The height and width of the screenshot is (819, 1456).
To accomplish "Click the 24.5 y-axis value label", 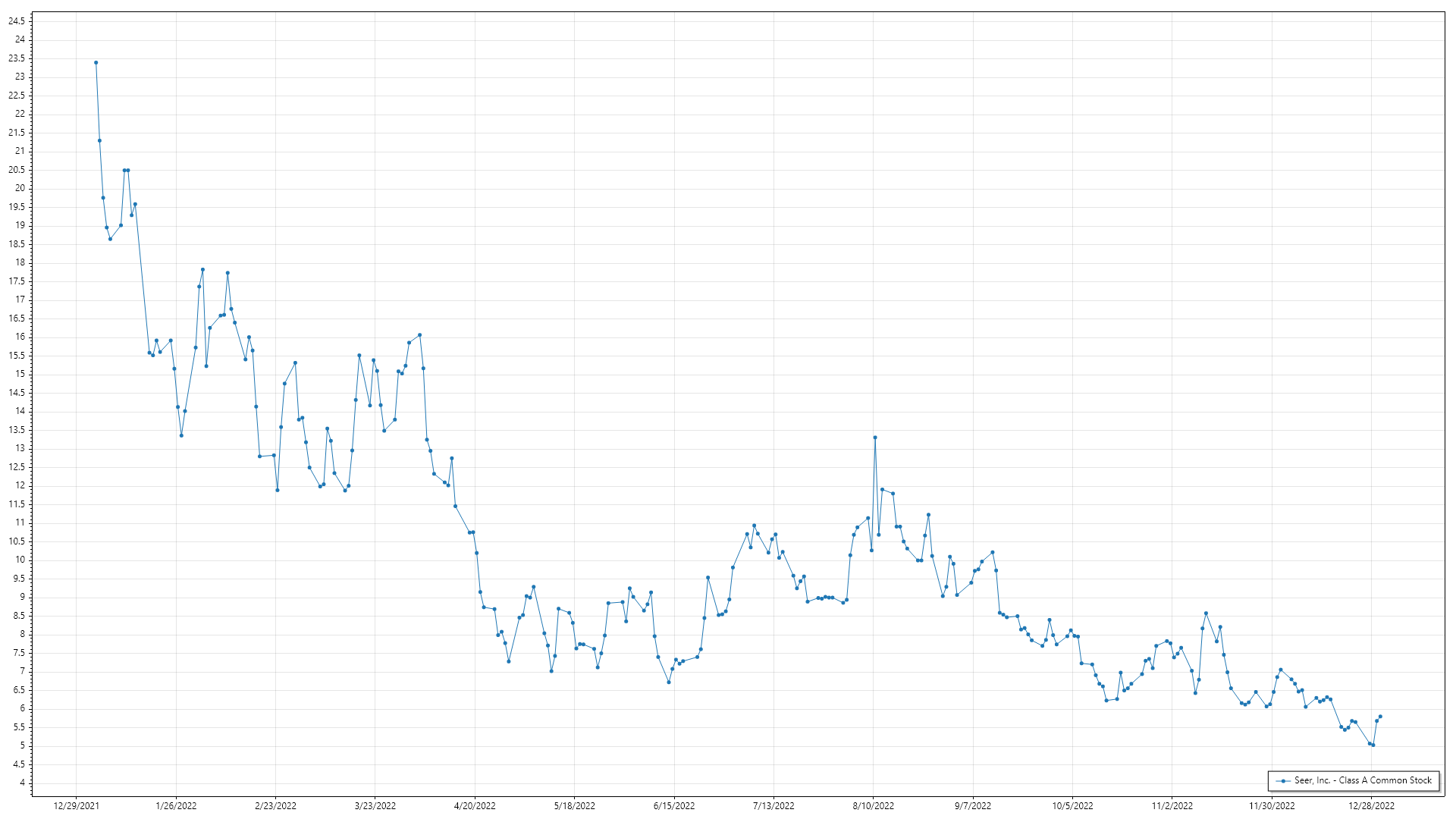I will (17, 21).
